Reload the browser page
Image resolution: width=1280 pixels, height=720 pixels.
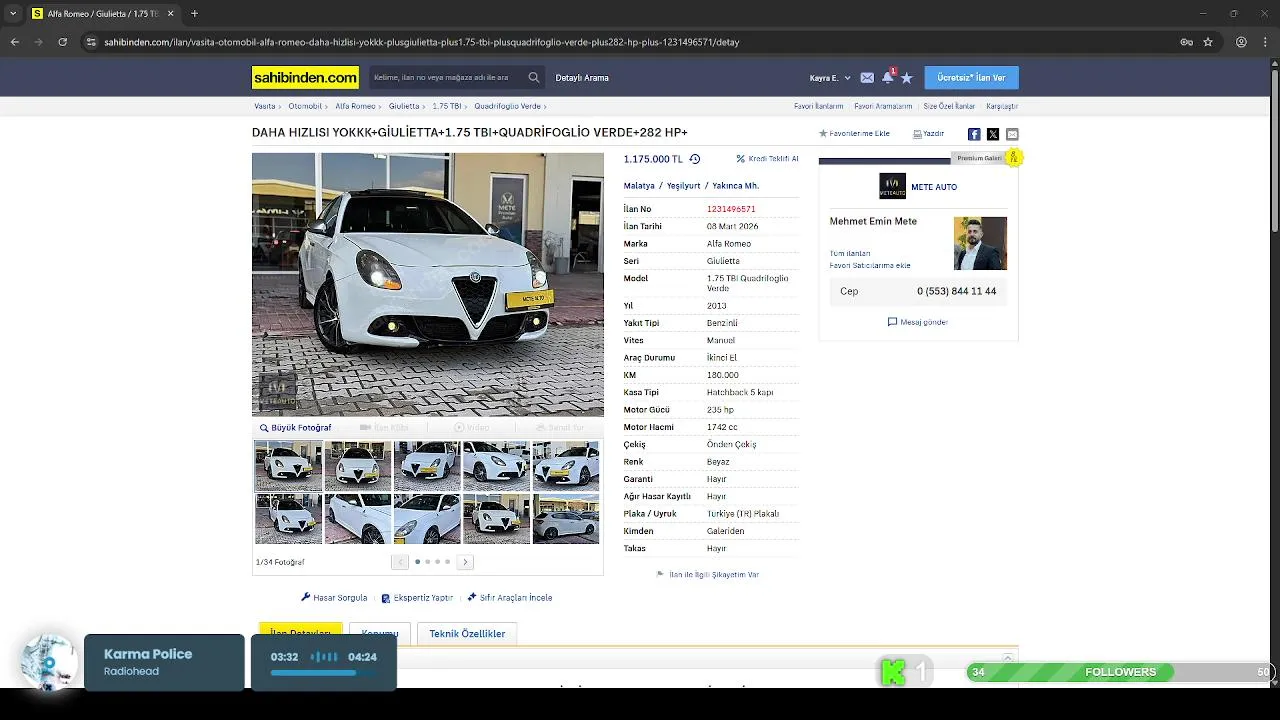coord(62,42)
